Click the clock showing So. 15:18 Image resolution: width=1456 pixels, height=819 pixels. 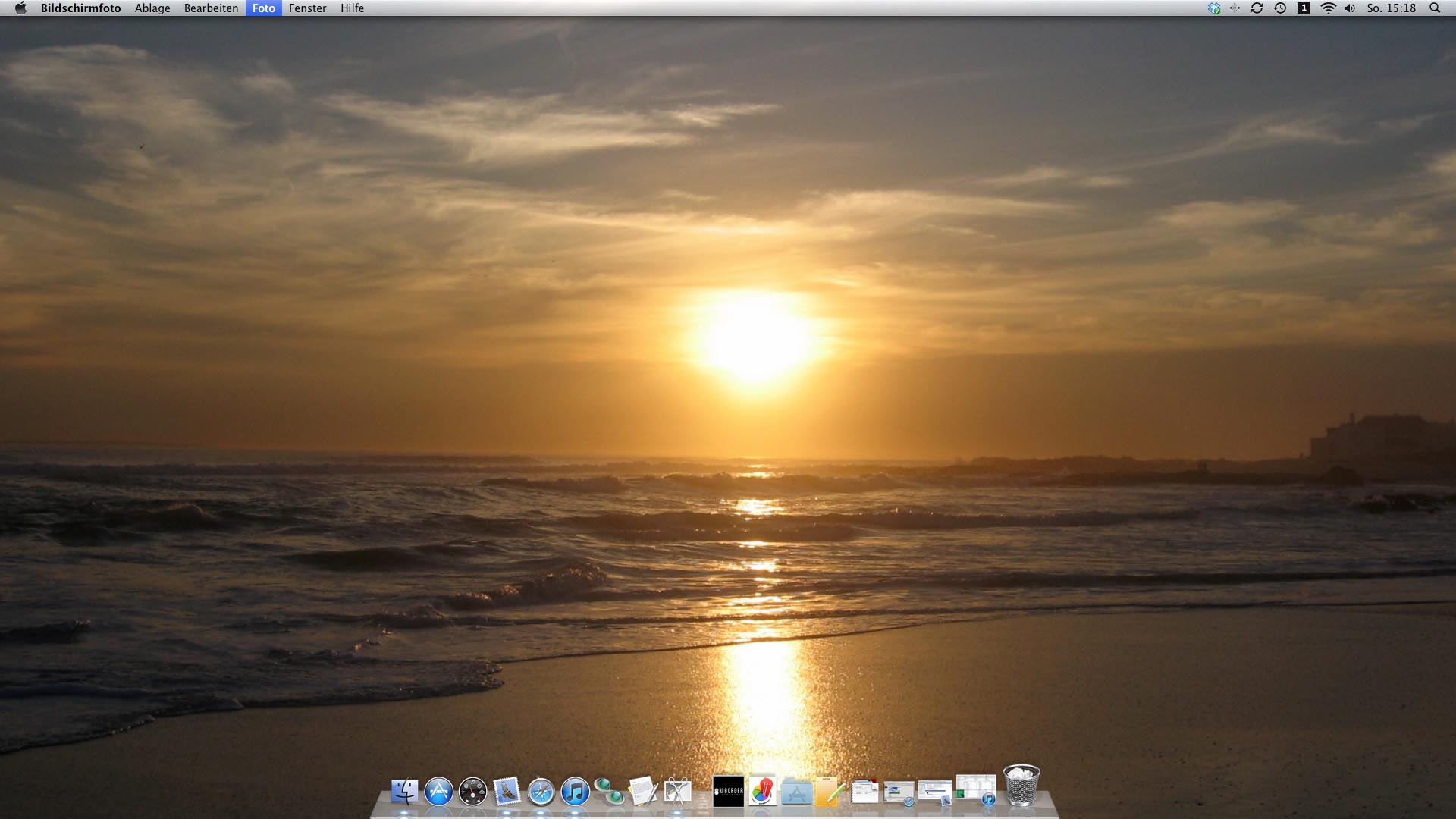(x=1391, y=8)
